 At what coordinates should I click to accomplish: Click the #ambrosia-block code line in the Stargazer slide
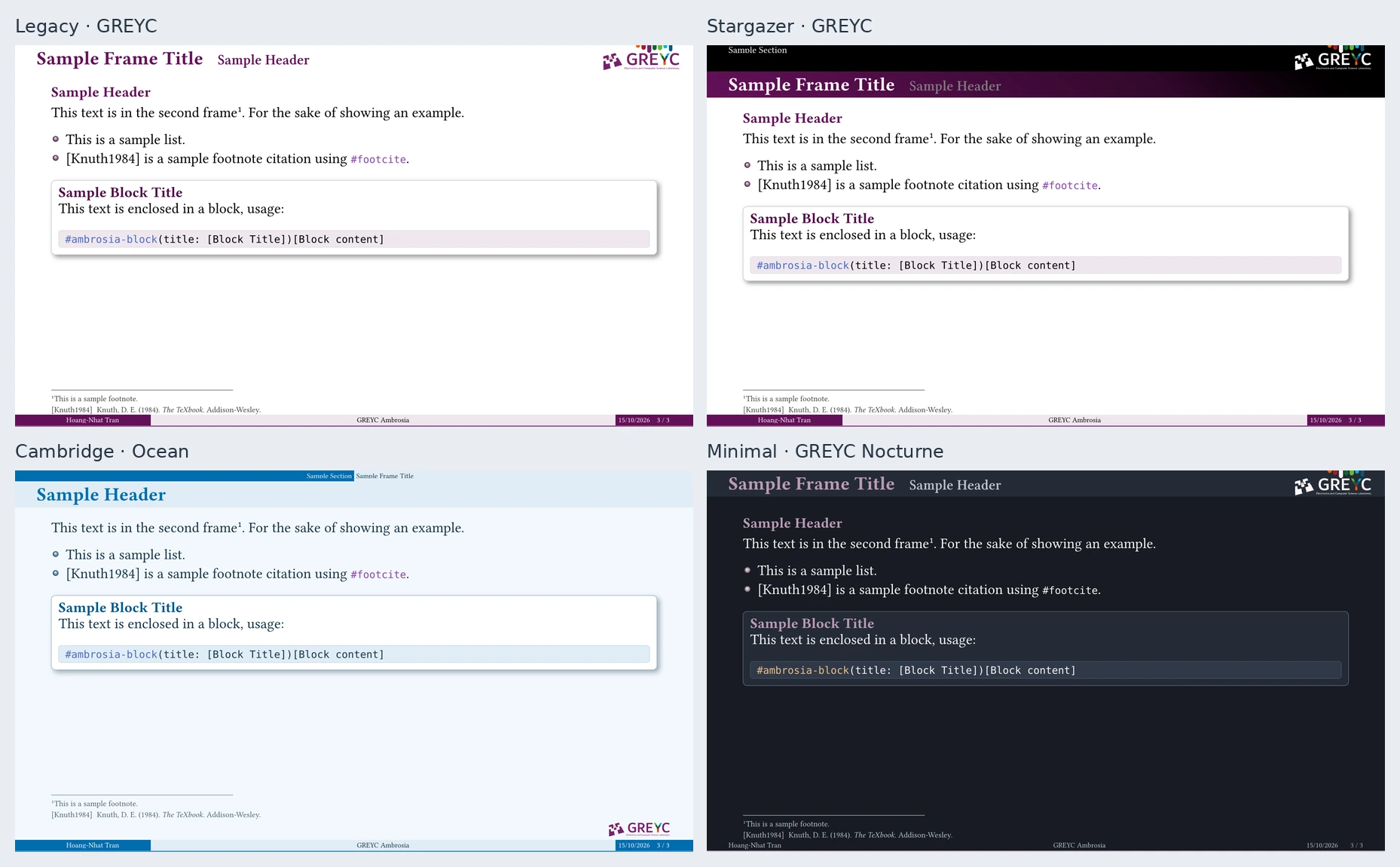[1046, 265]
